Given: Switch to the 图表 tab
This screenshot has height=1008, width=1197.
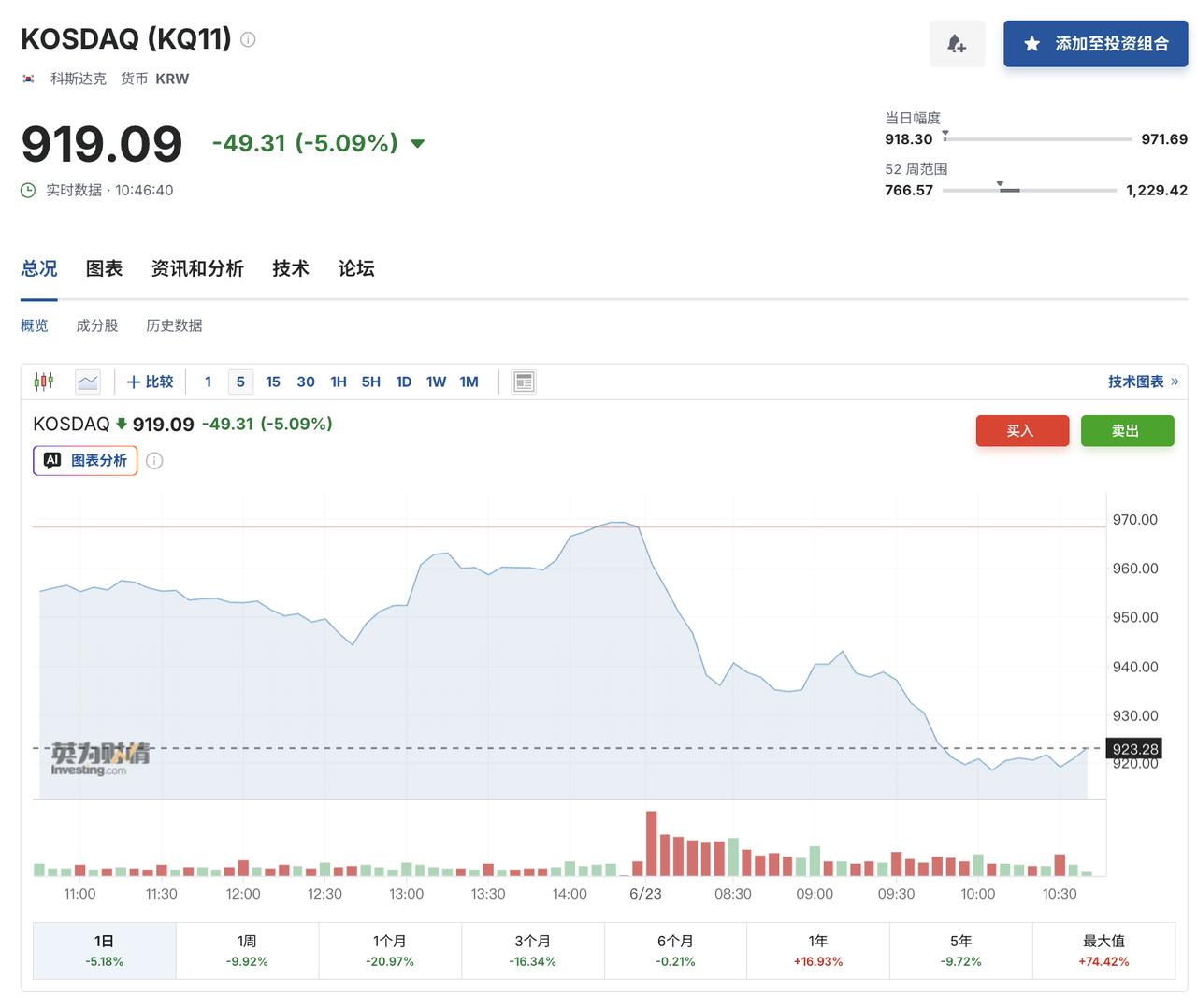Looking at the screenshot, I should click(104, 268).
